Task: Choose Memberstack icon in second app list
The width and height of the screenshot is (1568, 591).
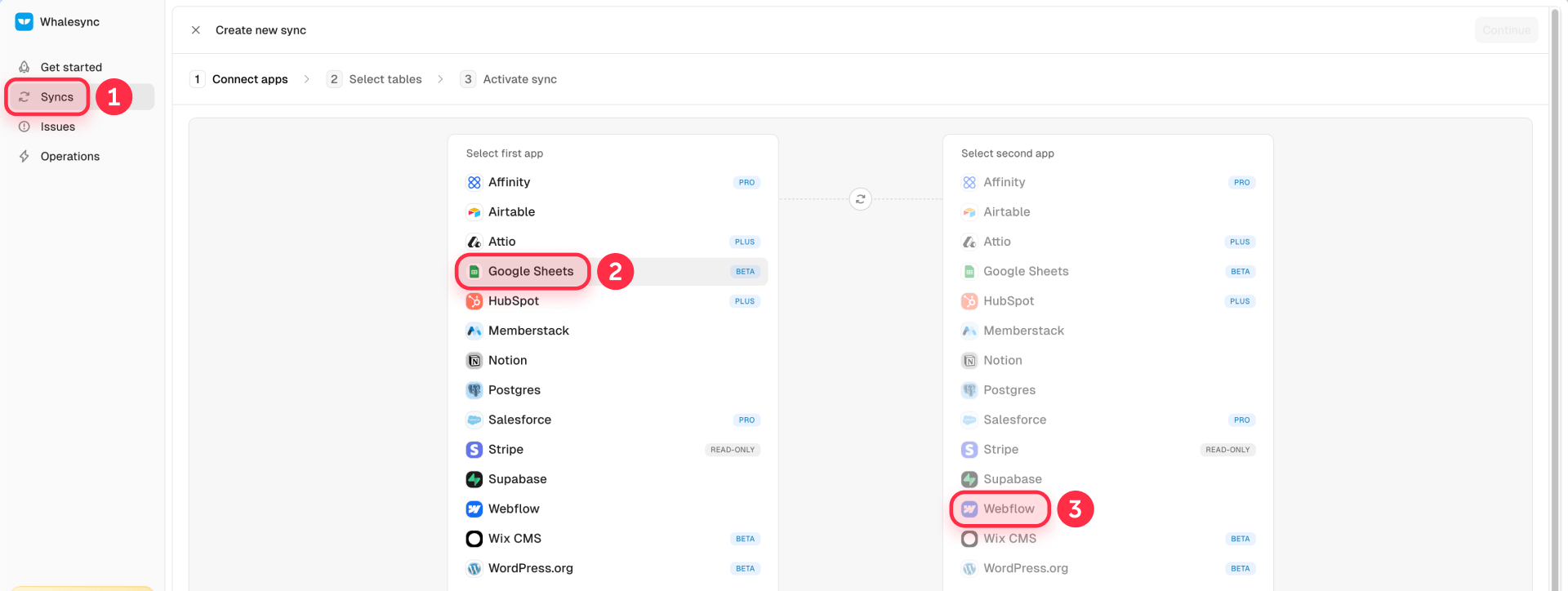Action: point(969,331)
